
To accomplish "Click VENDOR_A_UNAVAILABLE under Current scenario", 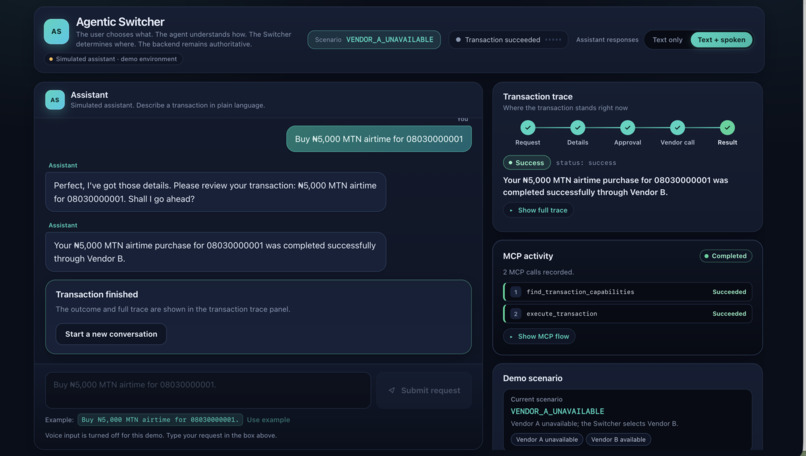I will [x=557, y=411].
